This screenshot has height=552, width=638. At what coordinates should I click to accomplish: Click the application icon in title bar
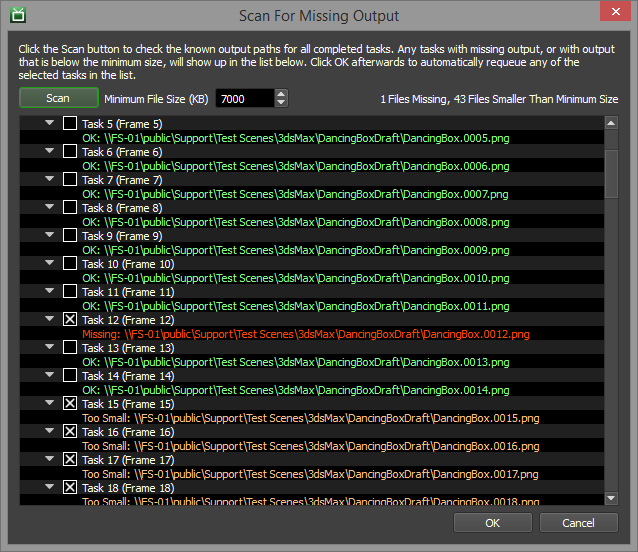(17, 15)
